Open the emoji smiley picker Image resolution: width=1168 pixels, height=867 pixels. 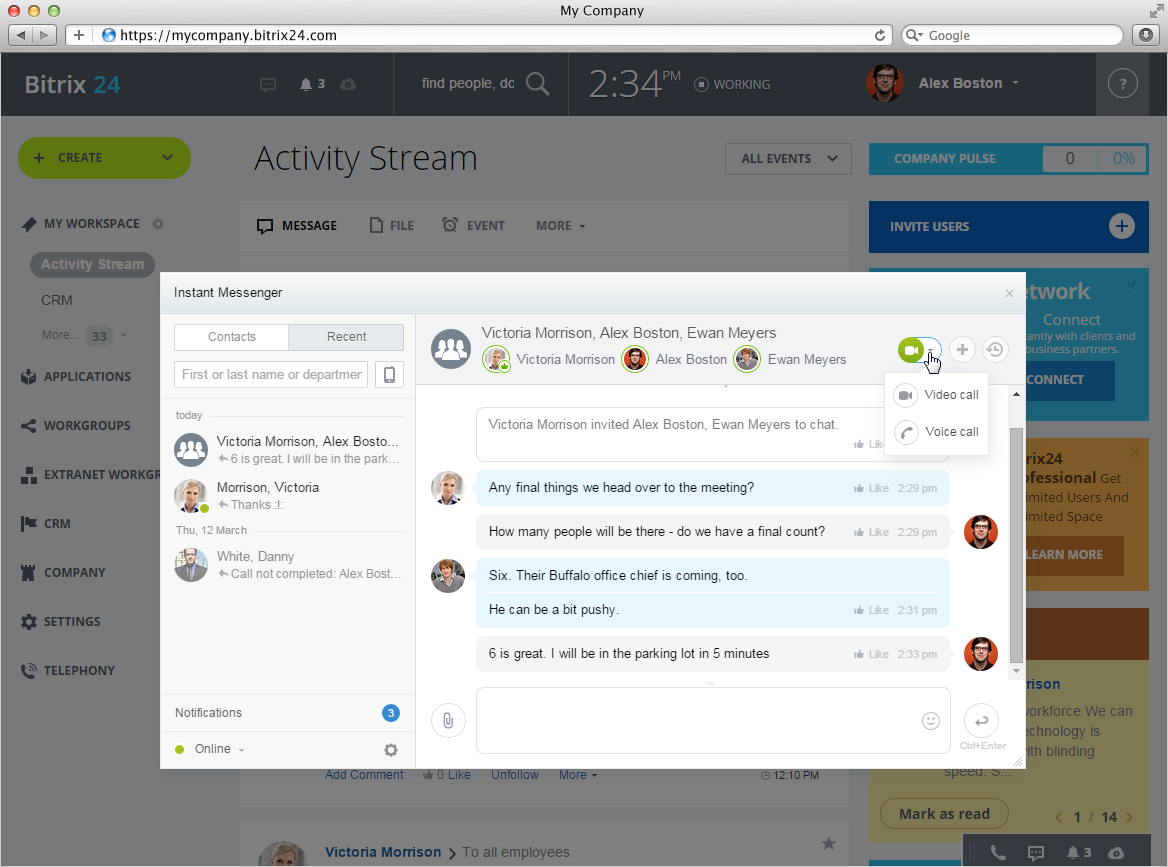[x=930, y=720]
